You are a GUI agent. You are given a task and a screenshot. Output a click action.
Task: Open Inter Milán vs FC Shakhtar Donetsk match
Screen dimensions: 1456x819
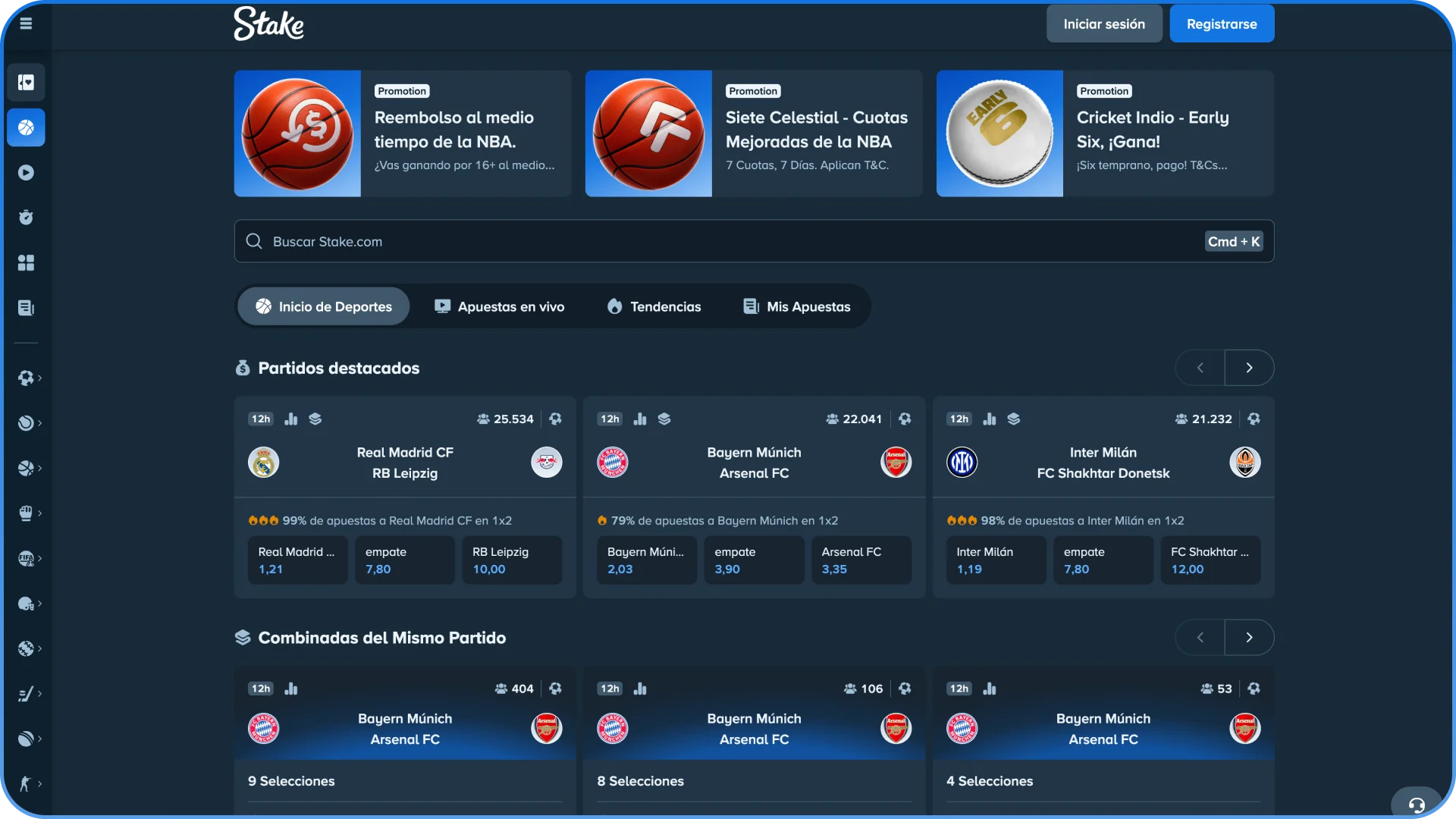[x=1103, y=463]
